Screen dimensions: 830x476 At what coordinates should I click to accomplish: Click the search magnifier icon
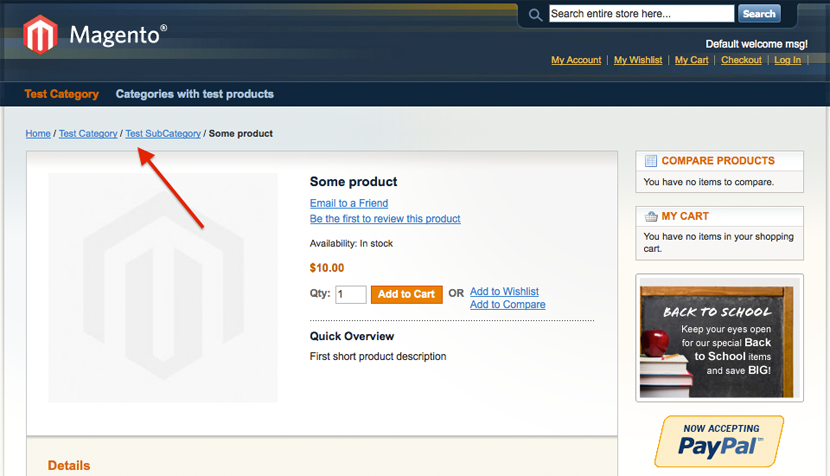click(x=535, y=15)
